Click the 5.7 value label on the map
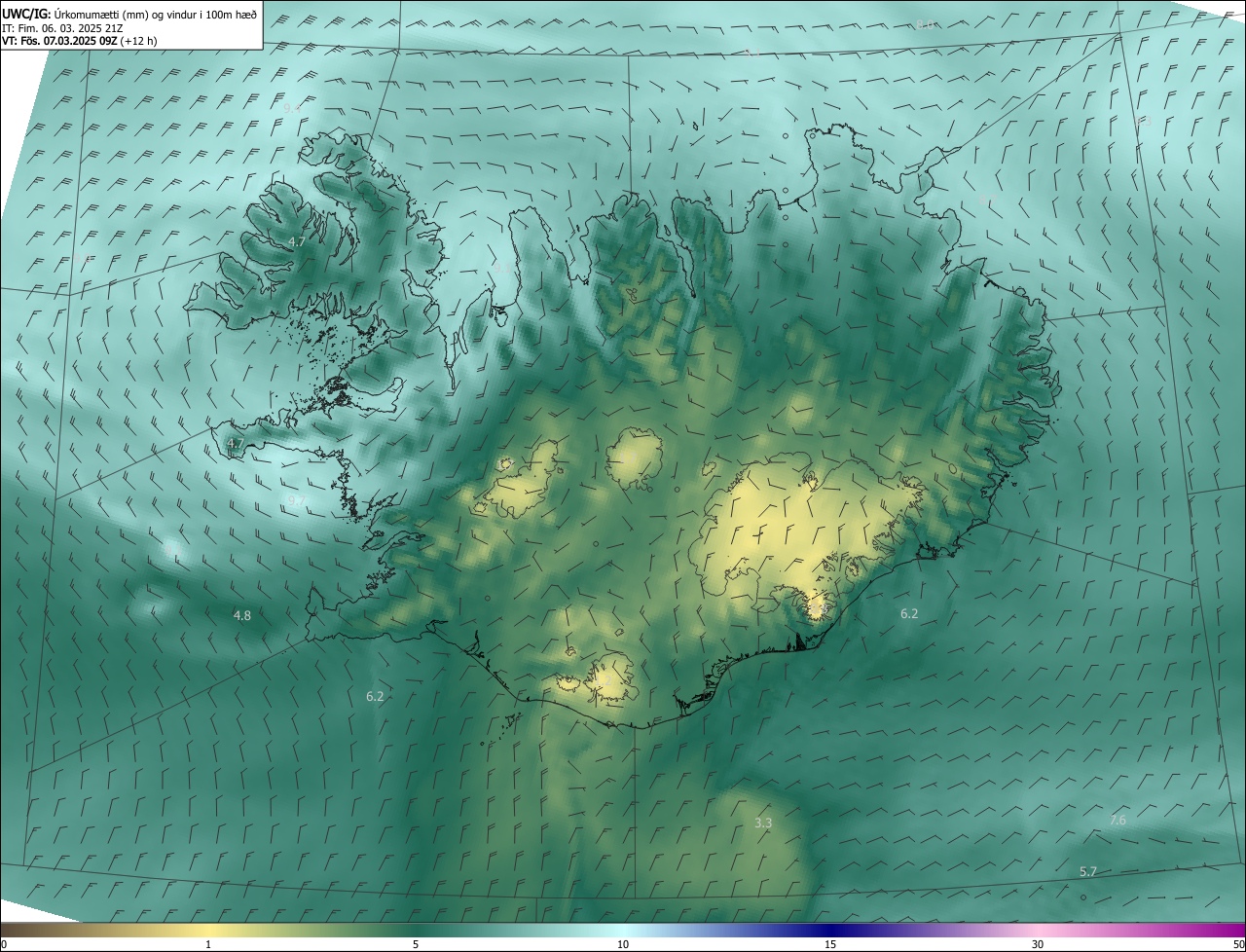The height and width of the screenshot is (952, 1246). (1088, 871)
